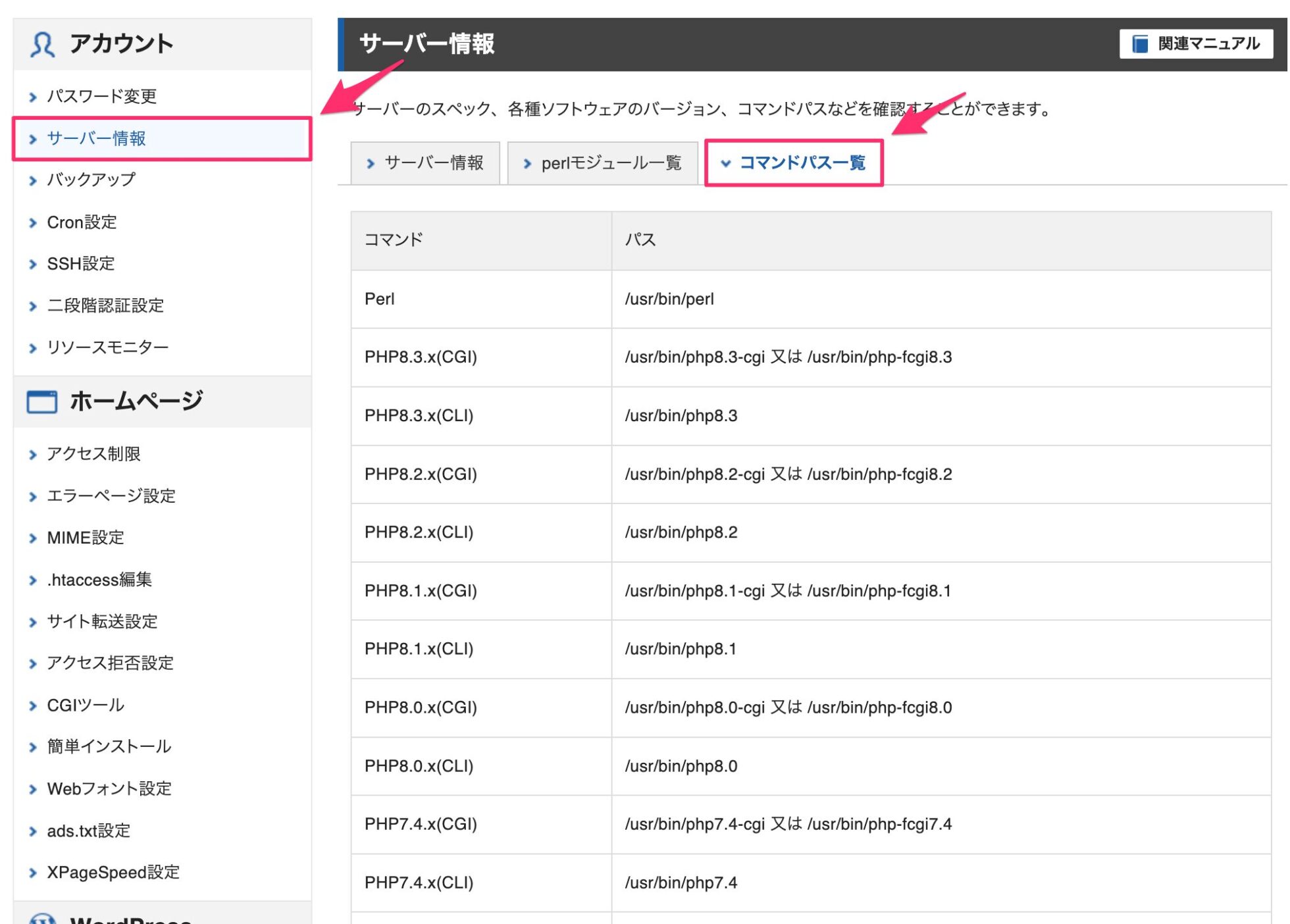The width and height of the screenshot is (1290, 924).
Task: Open パスワード変更 in the sidebar
Action: point(101,96)
